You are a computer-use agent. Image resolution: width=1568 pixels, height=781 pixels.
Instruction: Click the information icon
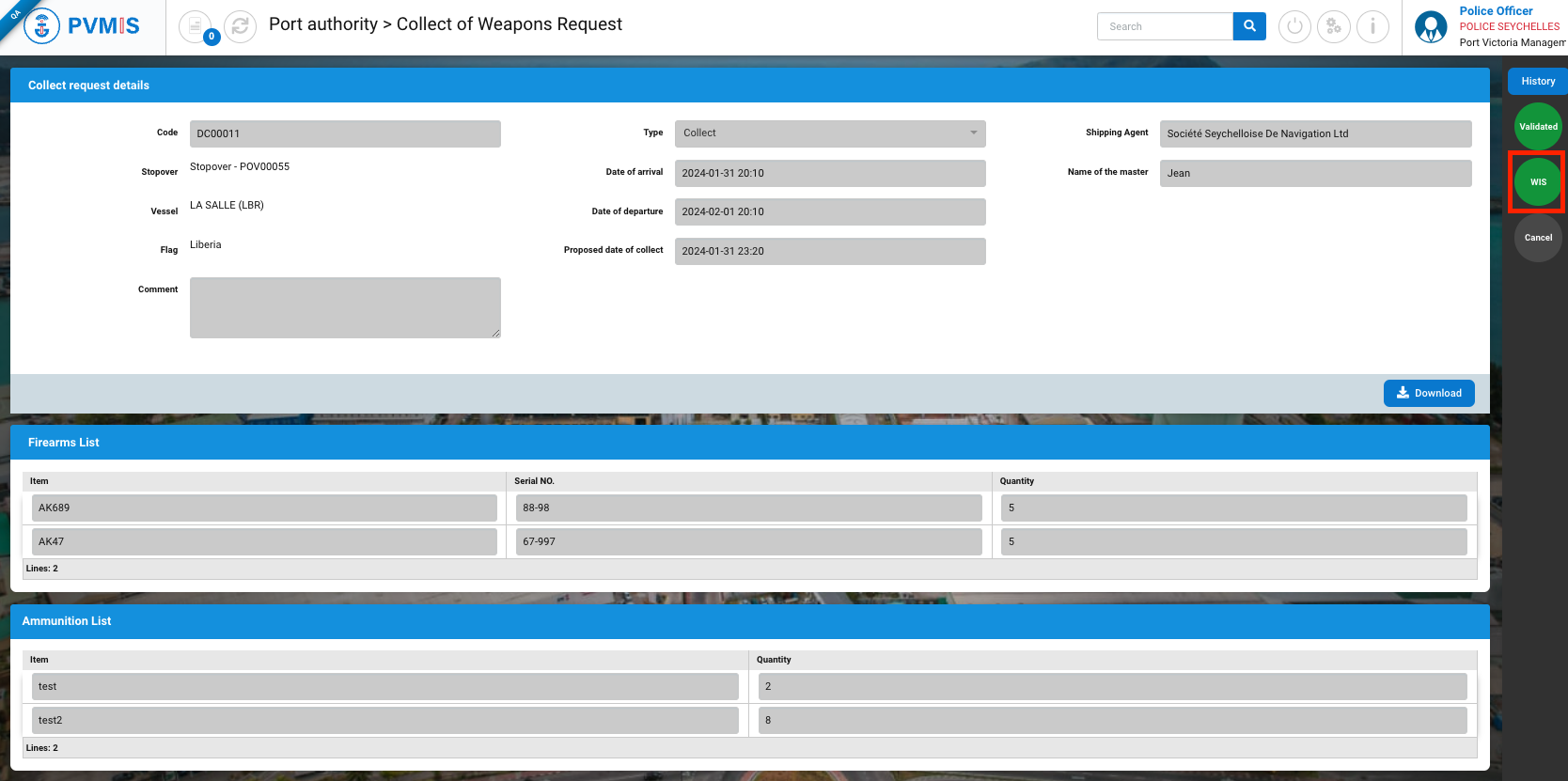(x=1372, y=26)
